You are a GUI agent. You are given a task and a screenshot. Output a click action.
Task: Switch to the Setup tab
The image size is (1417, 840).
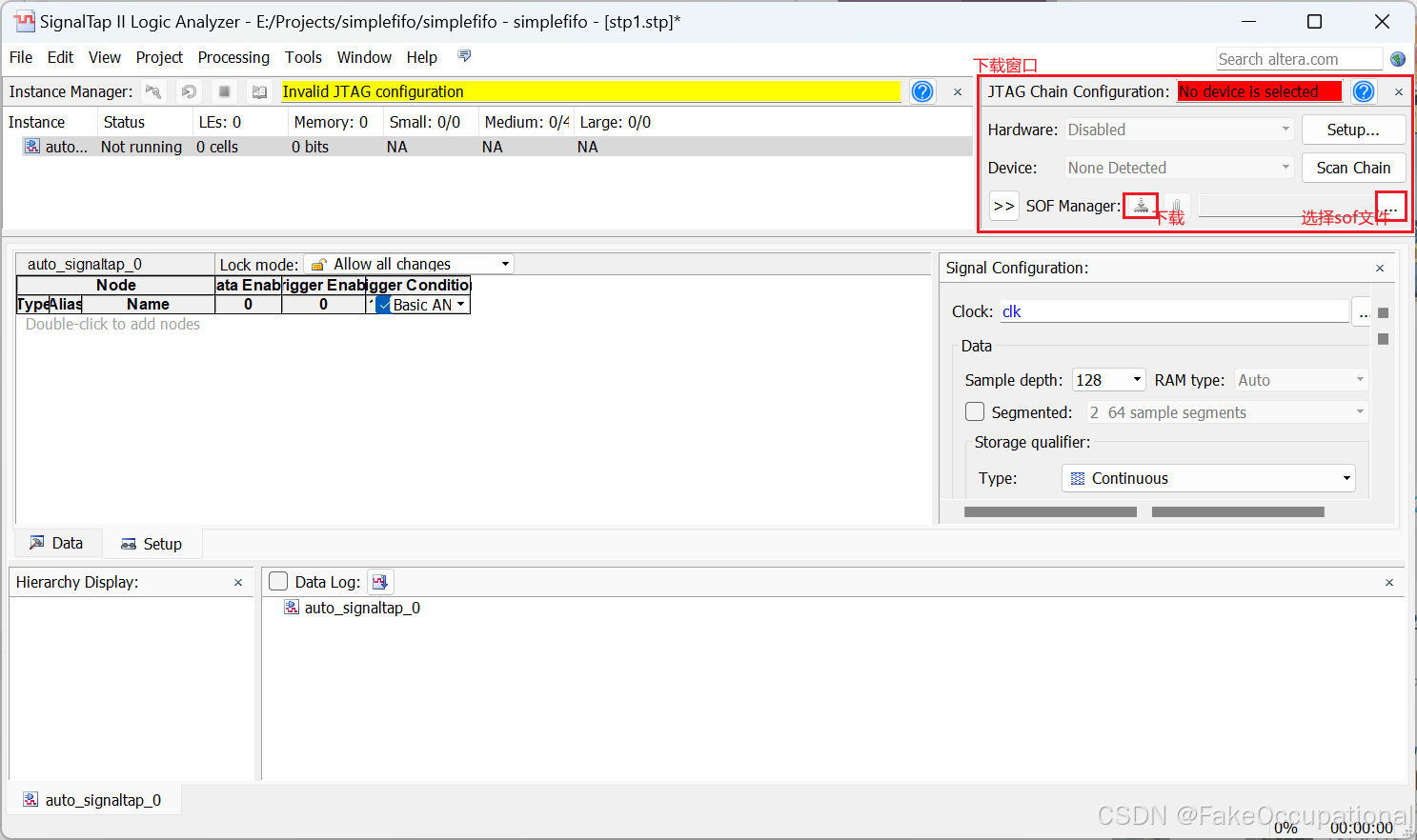(x=152, y=544)
